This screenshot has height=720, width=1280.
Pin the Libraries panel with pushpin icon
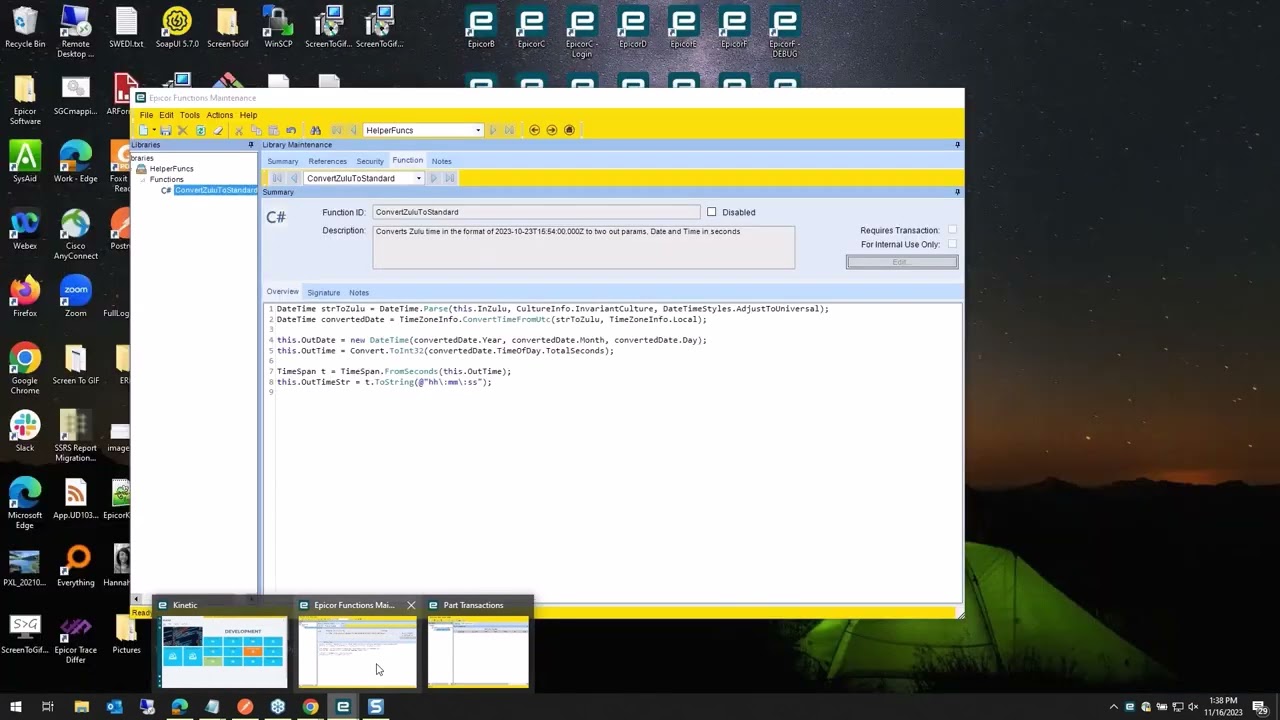pyautogui.click(x=251, y=145)
